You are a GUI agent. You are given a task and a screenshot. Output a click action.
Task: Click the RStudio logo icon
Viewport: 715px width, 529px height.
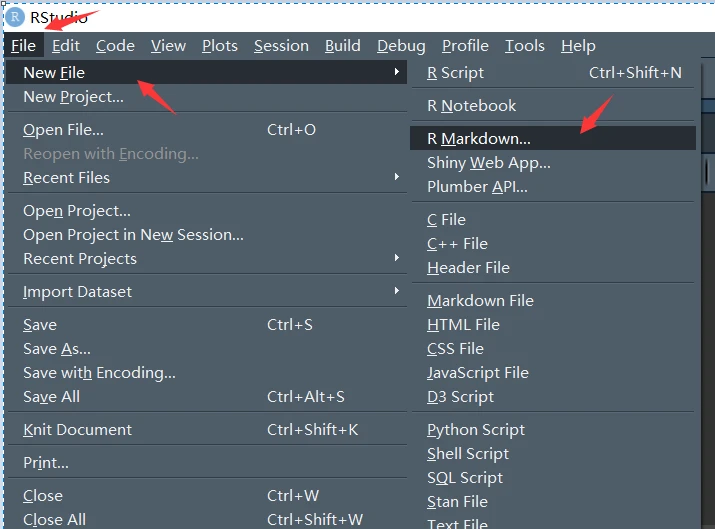[x=15, y=17]
